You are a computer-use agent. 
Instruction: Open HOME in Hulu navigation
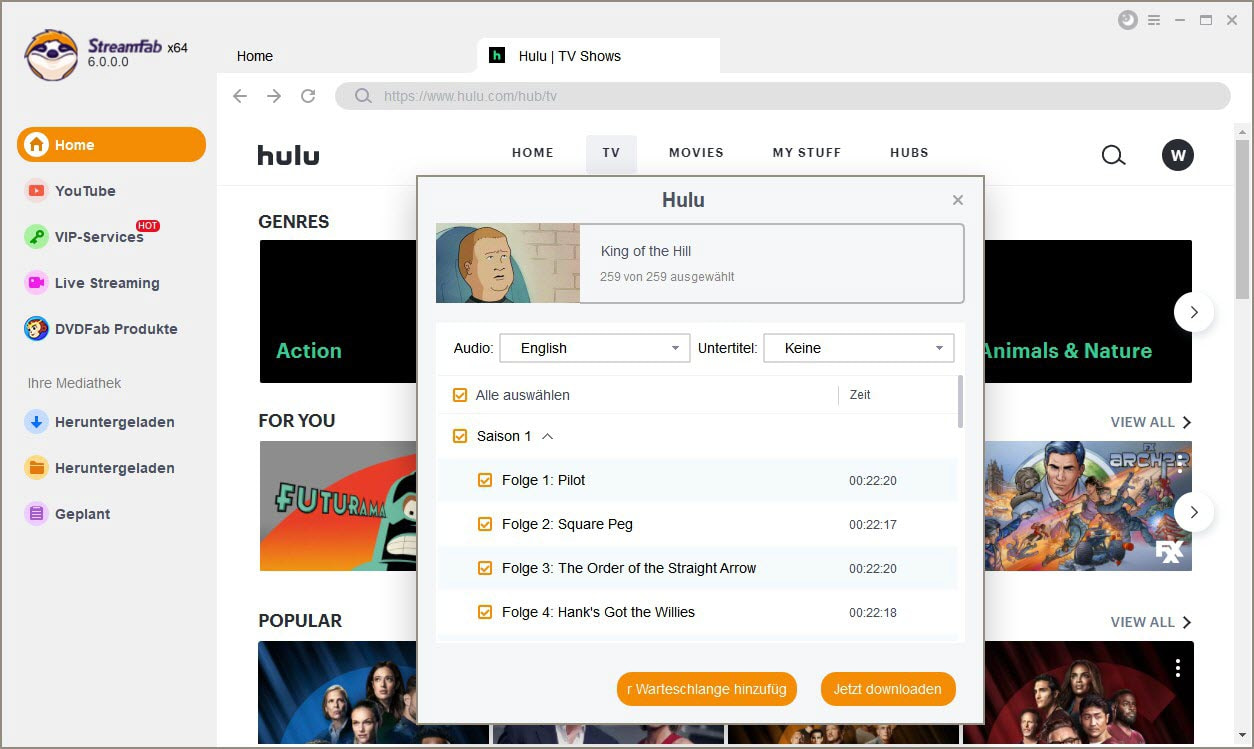click(x=533, y=153)
